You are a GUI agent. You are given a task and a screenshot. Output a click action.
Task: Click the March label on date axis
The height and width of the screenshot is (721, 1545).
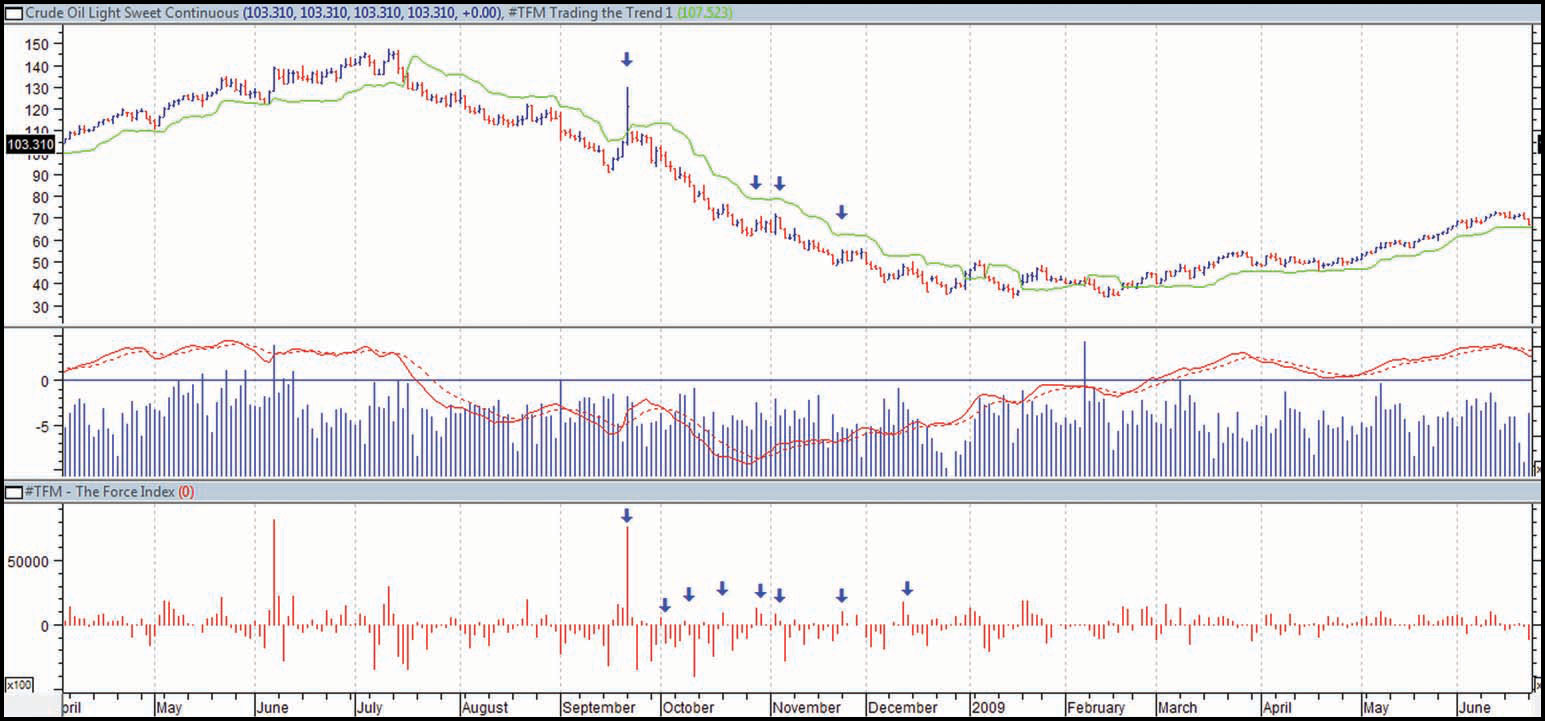(x=1178, y=707)
